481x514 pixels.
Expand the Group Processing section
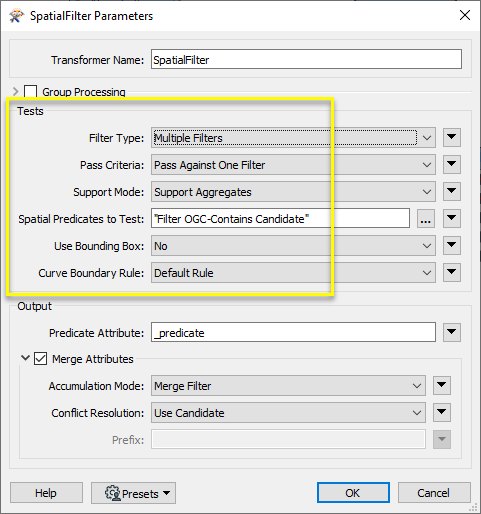tap(15, 91)
